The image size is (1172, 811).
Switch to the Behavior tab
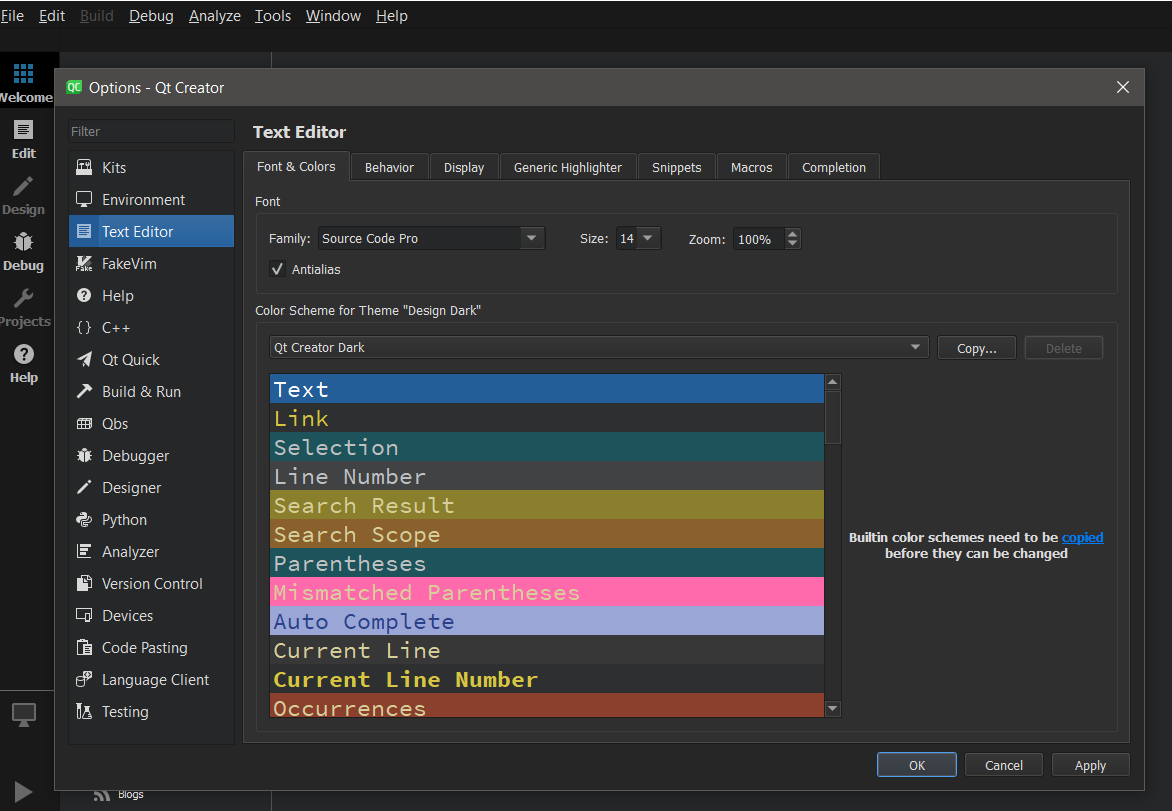click(389, 167)
